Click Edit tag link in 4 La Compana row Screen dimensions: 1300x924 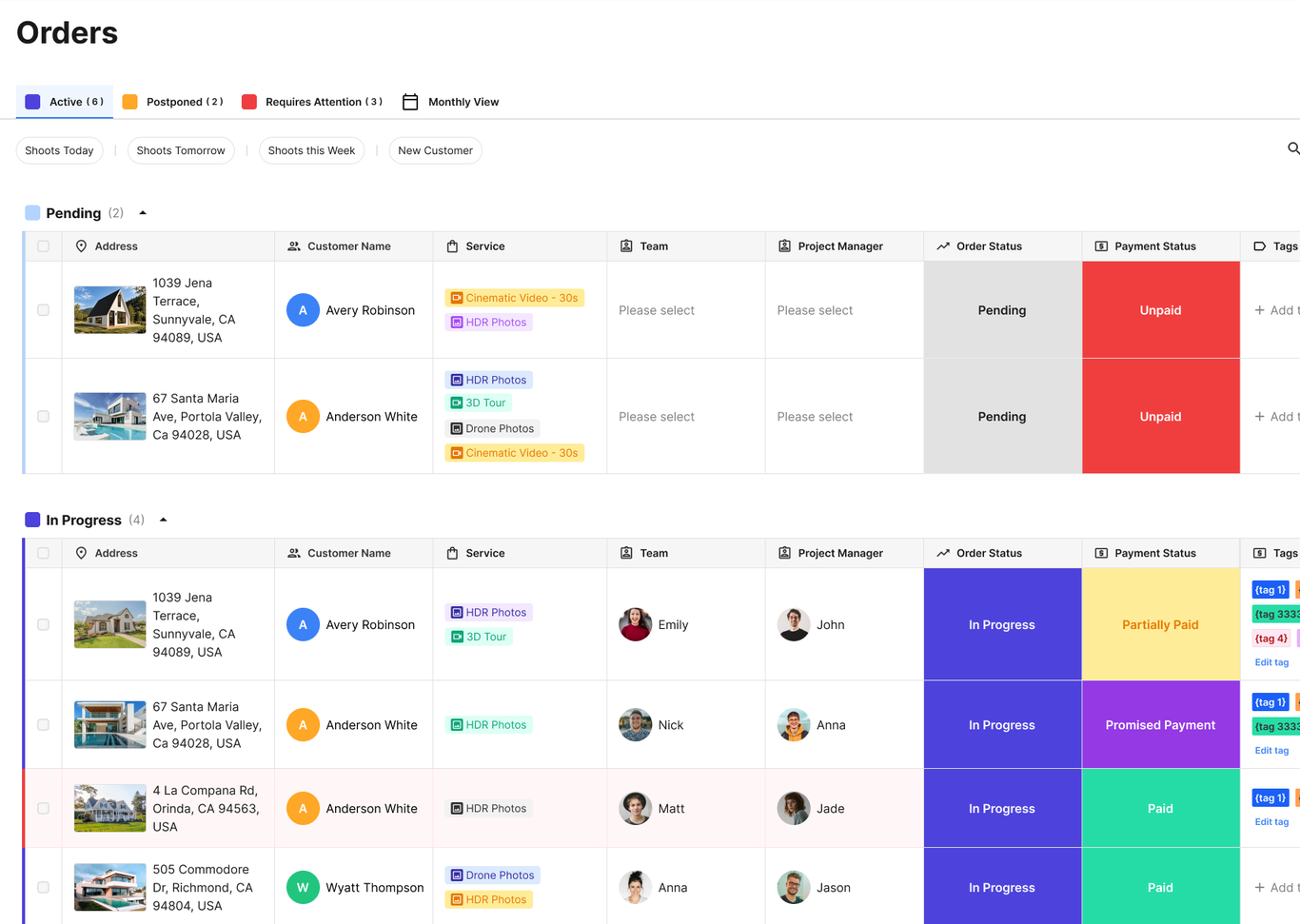tap(1271, 822)
